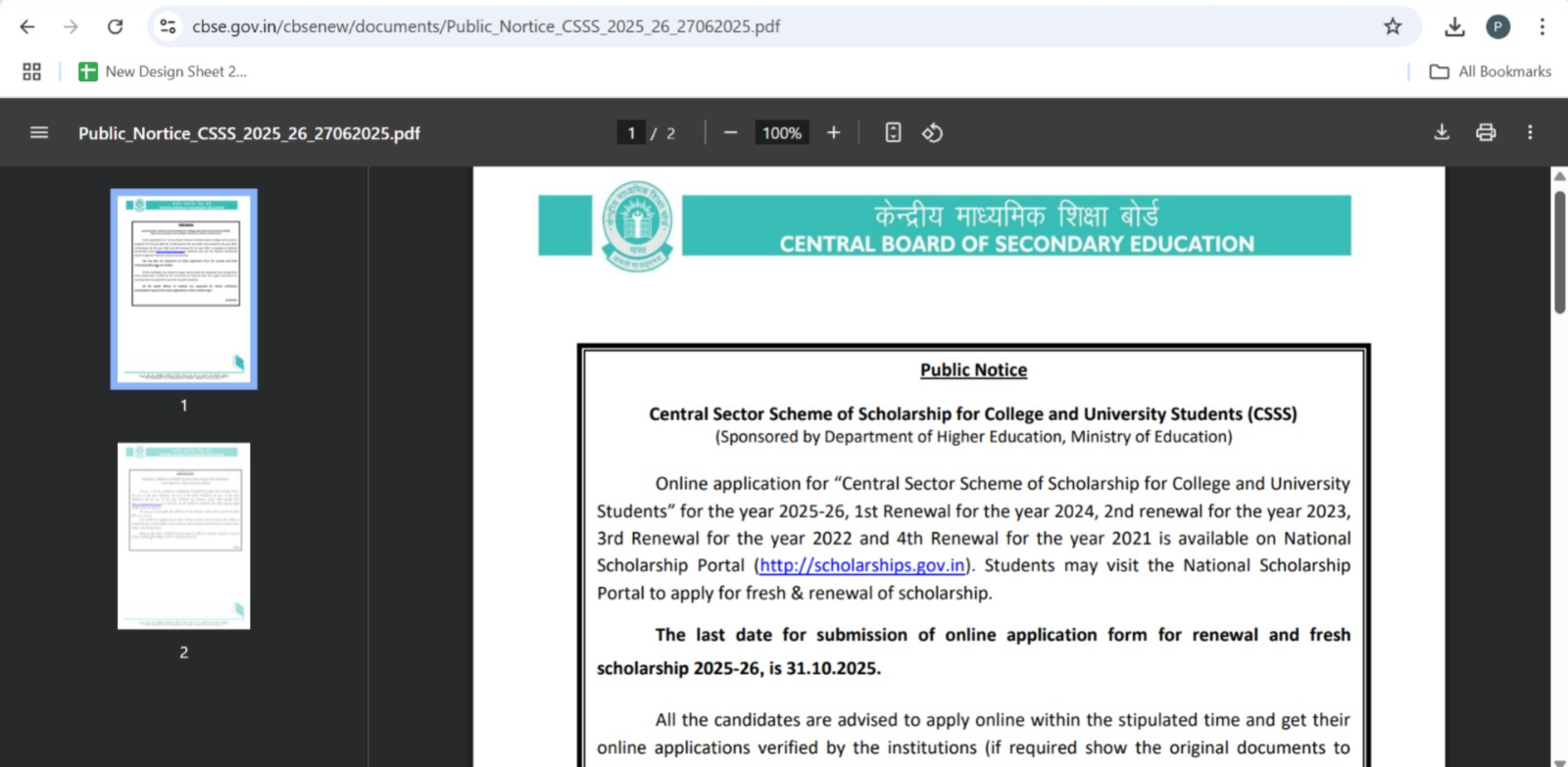Rotate the PDF counterclockwise
The width and height of the screenshot is (1568, 767).
click(x=932, y=132)
